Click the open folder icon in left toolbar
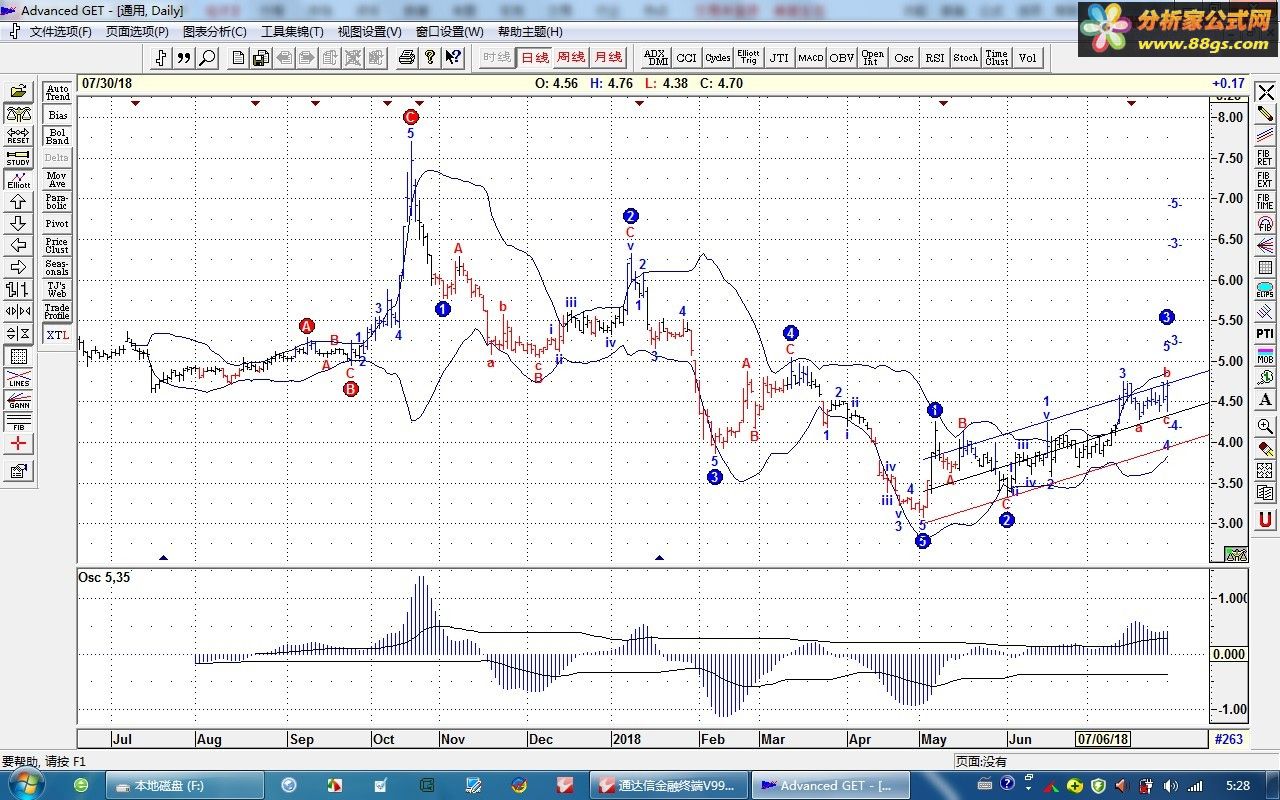The image size is (1280, 800). pyautogui.click(x=18, y=92)
